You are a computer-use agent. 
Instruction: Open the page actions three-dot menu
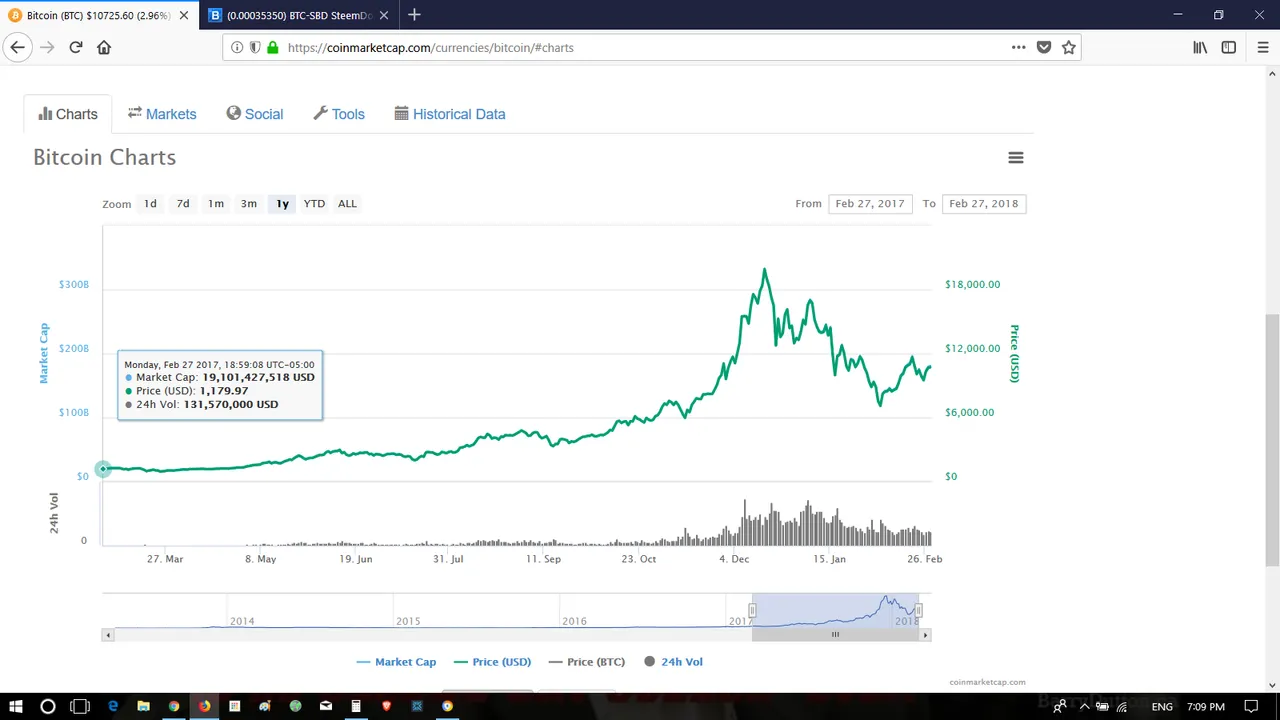coord(1018,47)
